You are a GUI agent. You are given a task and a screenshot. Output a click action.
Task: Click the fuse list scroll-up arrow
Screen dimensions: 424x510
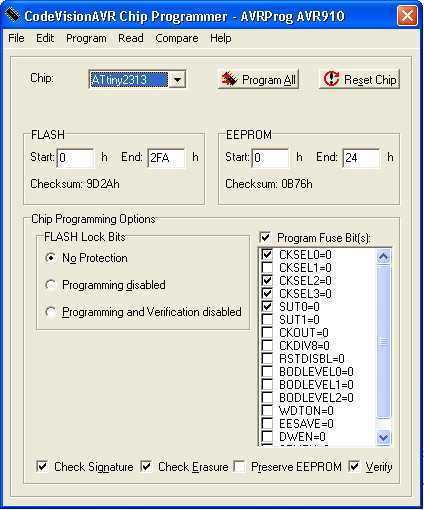[x=383, y=257]
